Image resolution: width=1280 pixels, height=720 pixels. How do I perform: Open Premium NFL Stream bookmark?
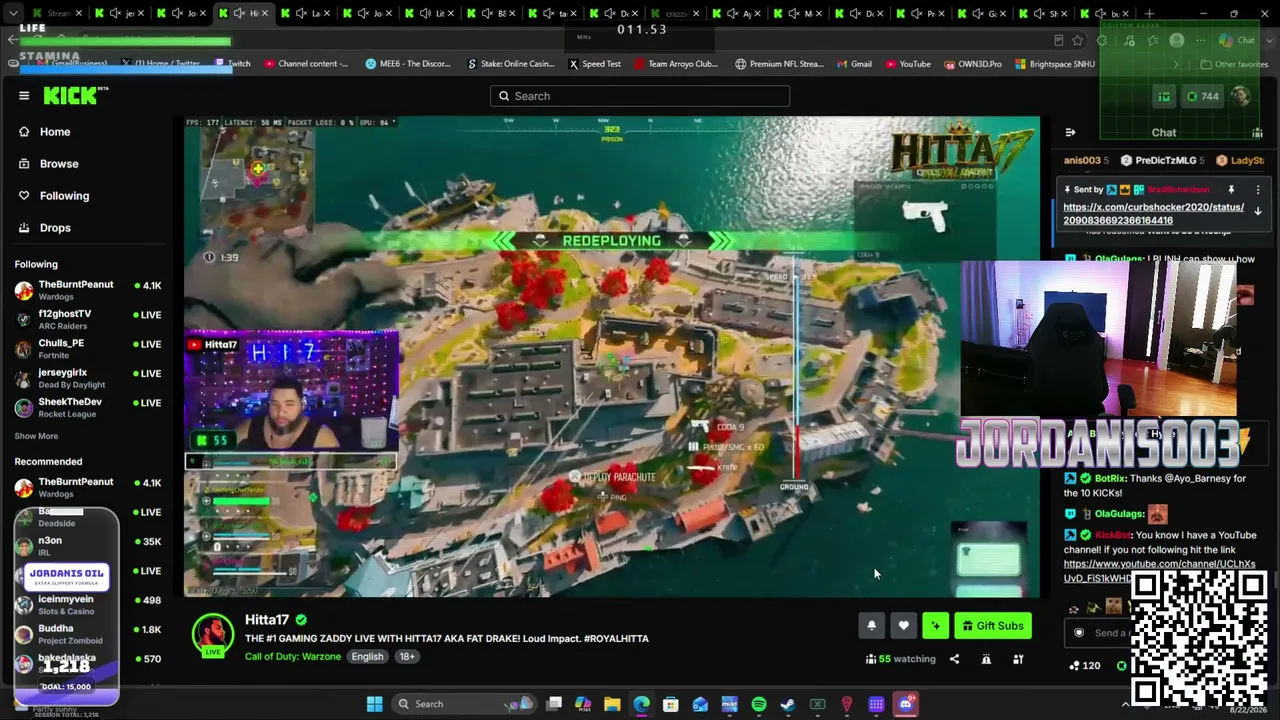(x=780, y=64)
